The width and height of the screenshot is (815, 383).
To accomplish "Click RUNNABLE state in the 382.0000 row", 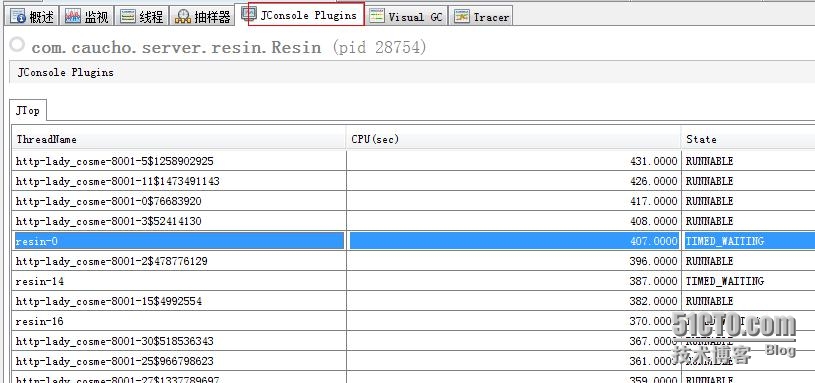I will 709,301.
